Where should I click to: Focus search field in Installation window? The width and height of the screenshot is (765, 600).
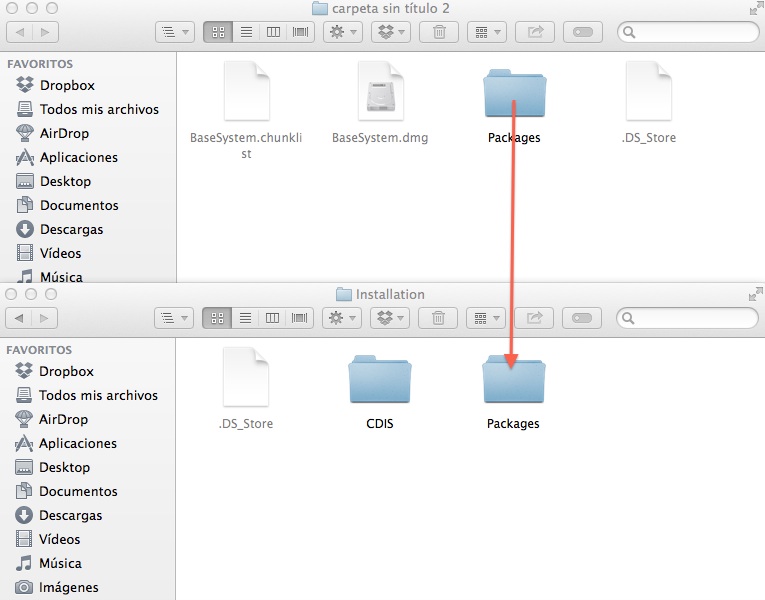click(687, 318)
